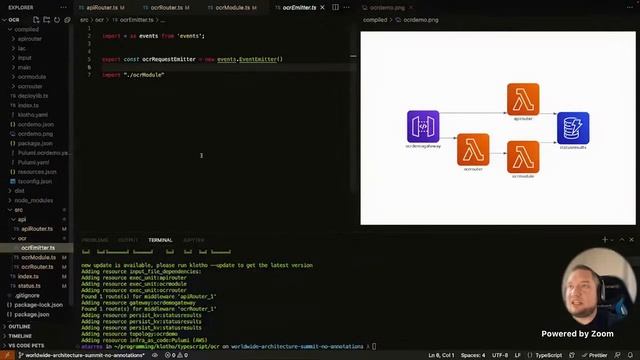Split the editor to the right
Image resolution: width=640 pixels, height=360 pixels.
pyautogui.click(x=335, y=7)
